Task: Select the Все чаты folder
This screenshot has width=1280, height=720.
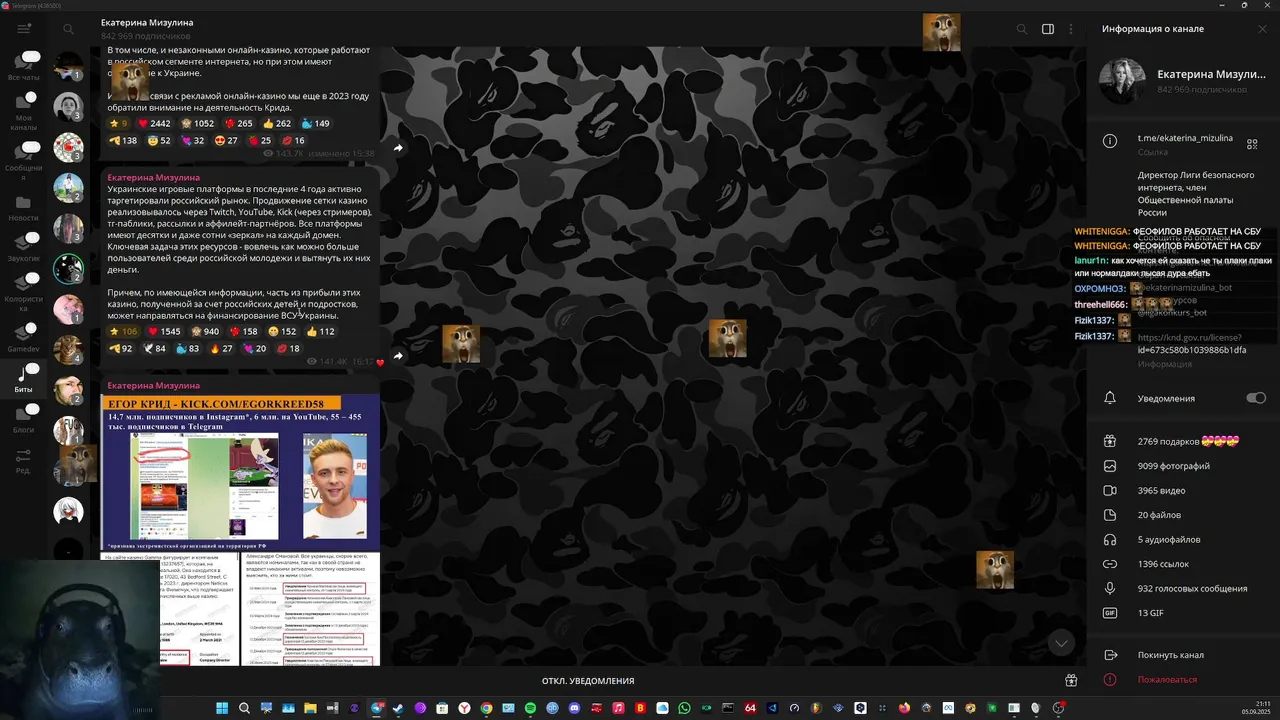Action: coord(24,67)
